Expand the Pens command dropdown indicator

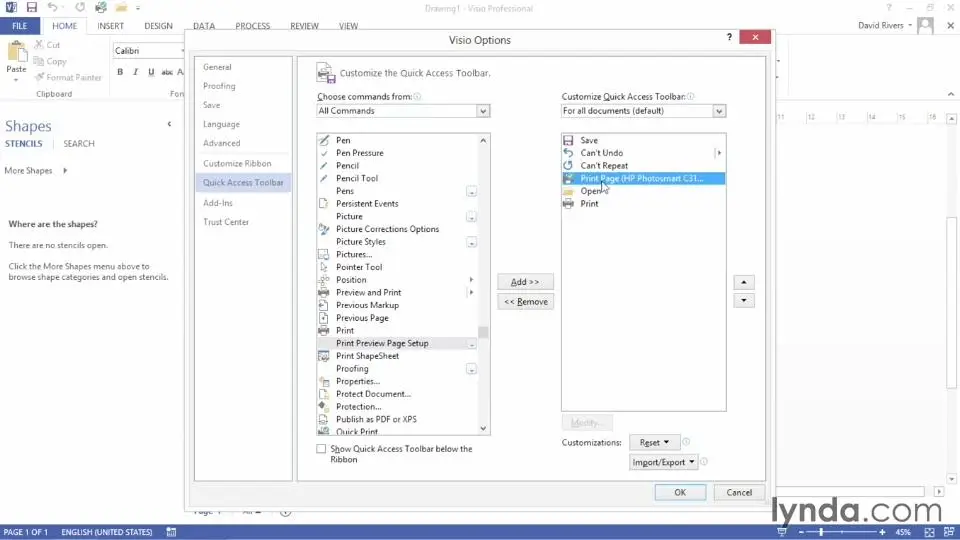click(471, 192)
